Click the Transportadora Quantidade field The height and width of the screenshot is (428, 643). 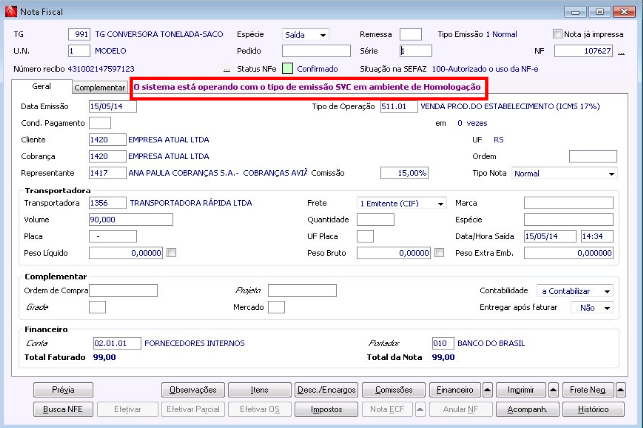click(x=376, y=220)
